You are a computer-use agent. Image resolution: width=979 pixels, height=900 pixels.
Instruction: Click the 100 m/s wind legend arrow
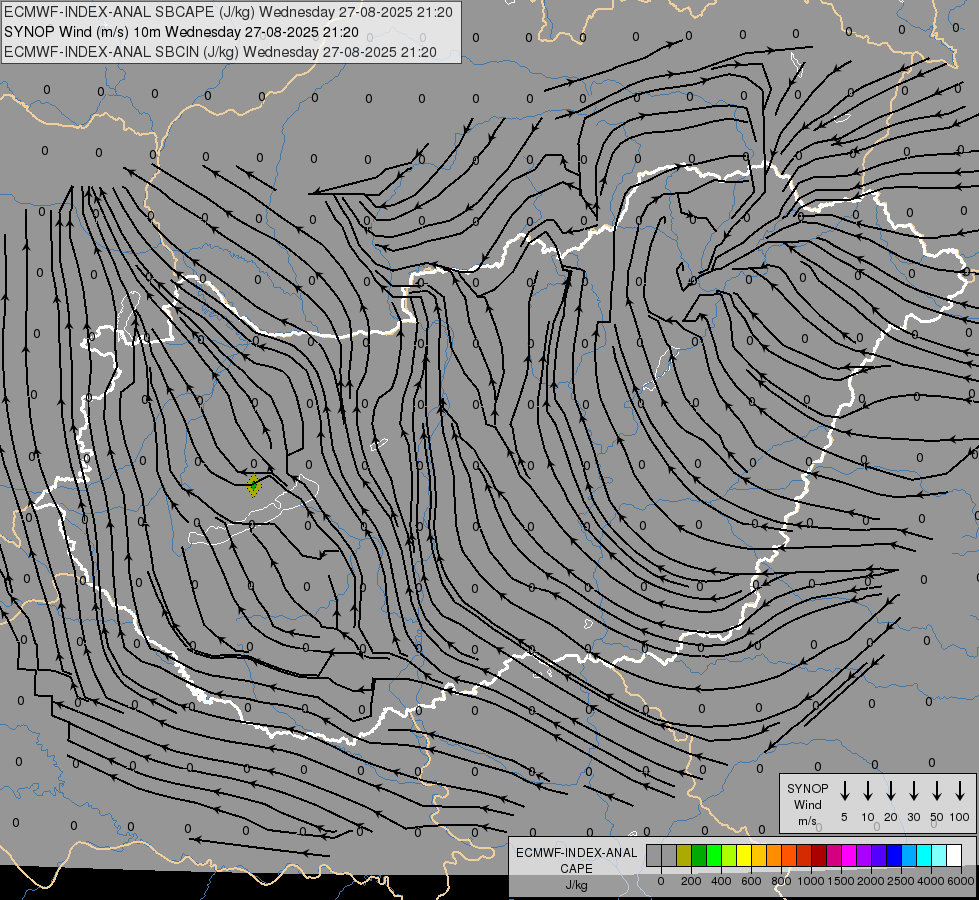tap(960, 791)
